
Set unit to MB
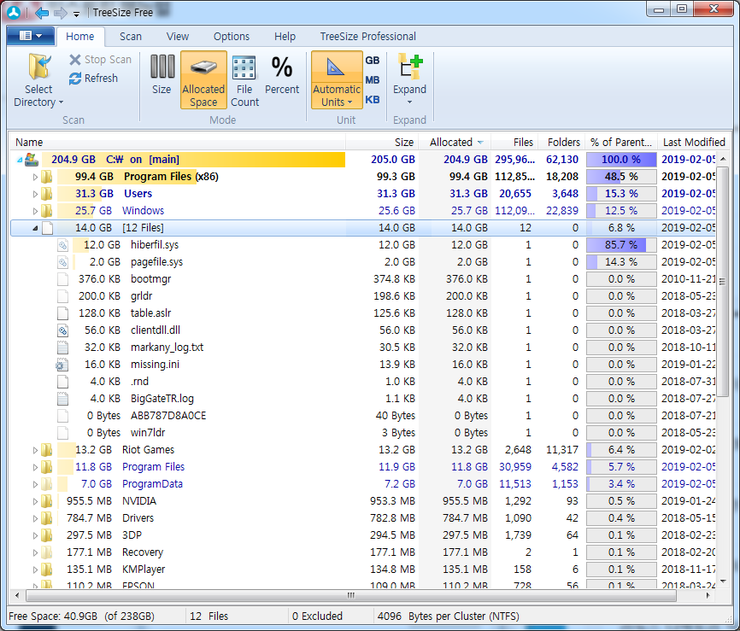coord(372,80)
